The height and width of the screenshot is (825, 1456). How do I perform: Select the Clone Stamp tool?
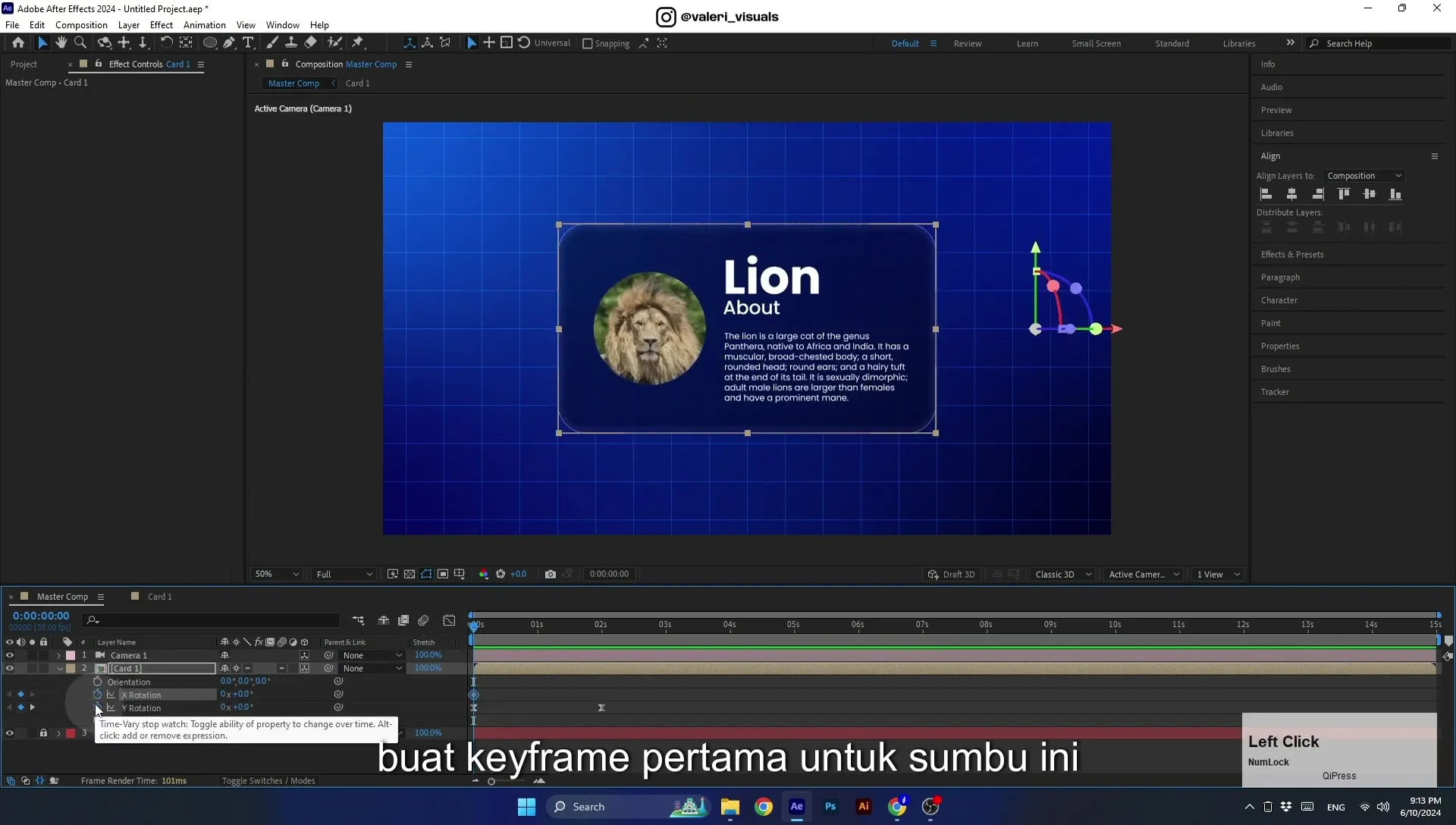290,43
